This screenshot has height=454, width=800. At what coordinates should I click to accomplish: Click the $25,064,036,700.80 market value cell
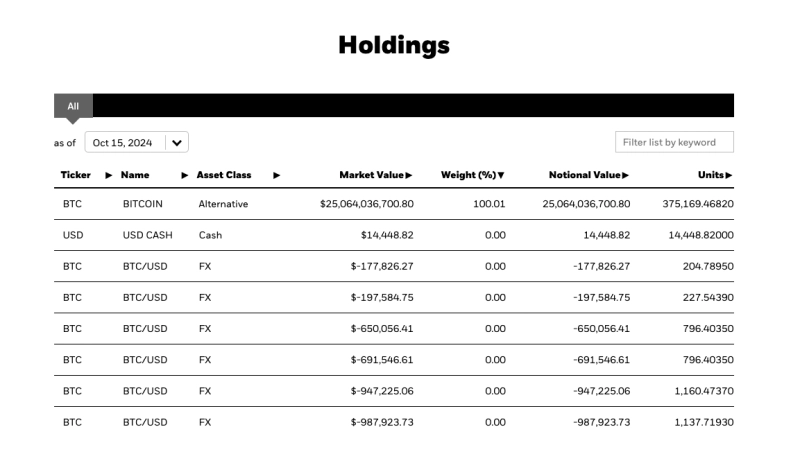pyautogui.click(x=352, y=204)
